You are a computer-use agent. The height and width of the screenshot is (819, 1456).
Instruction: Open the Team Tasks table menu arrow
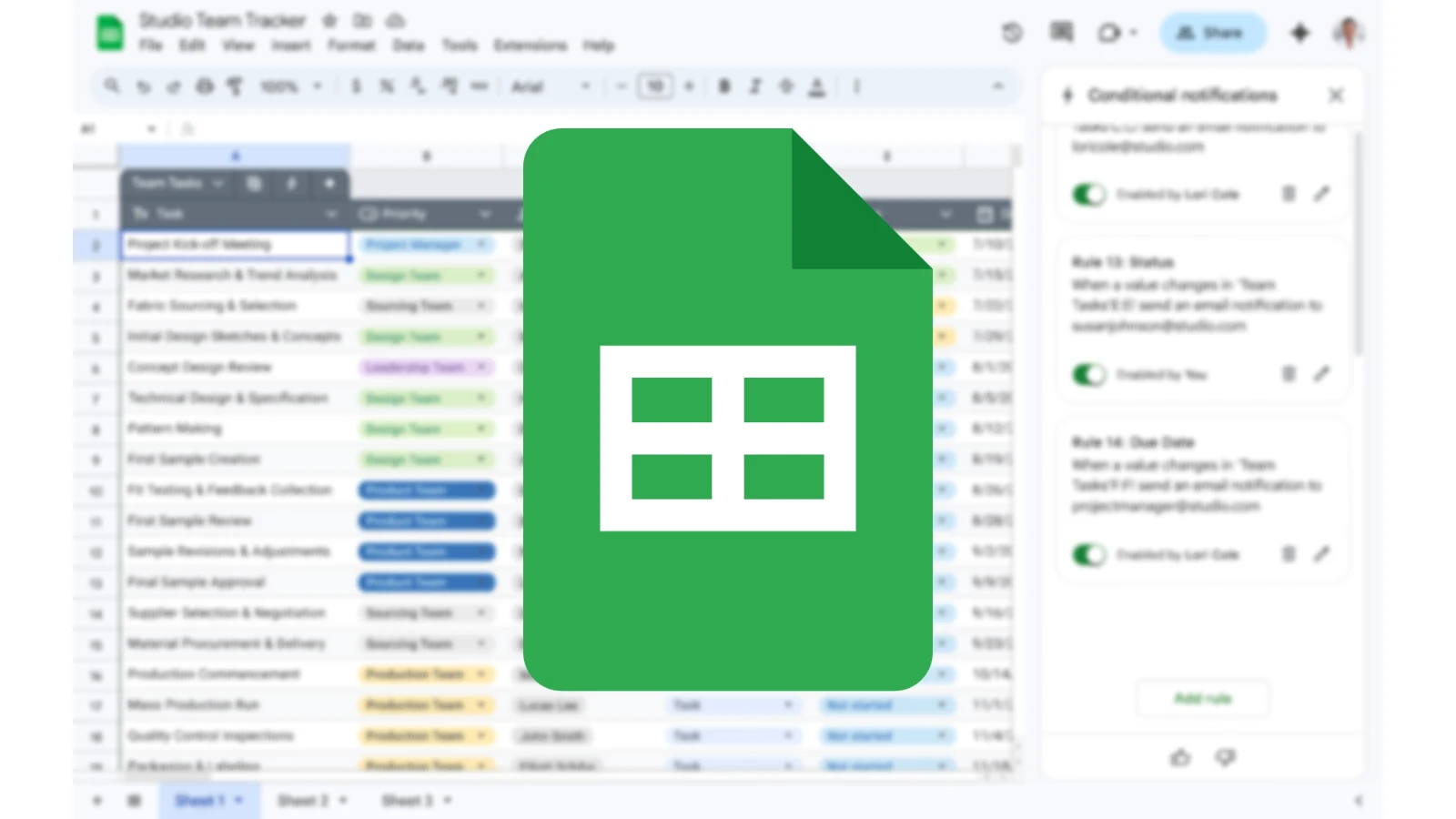tap(218, 184)
